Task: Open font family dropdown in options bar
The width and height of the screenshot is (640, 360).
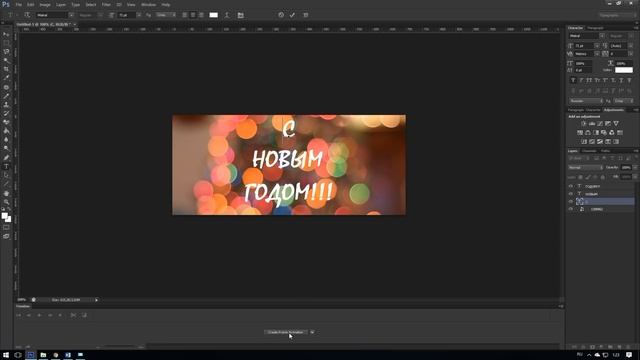Action: 71,15
